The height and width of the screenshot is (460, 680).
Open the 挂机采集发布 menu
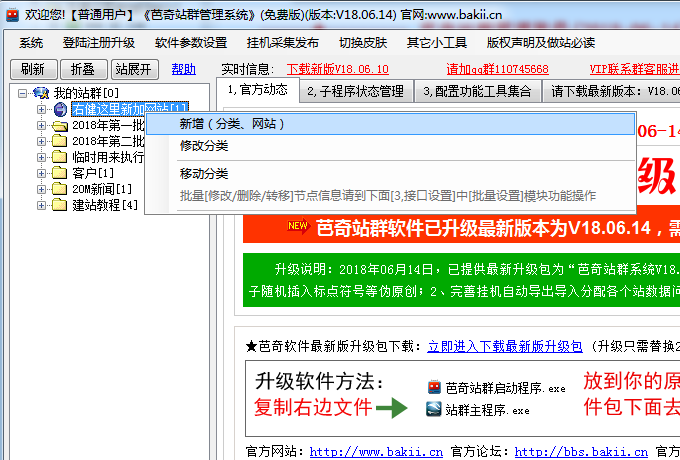283,42
